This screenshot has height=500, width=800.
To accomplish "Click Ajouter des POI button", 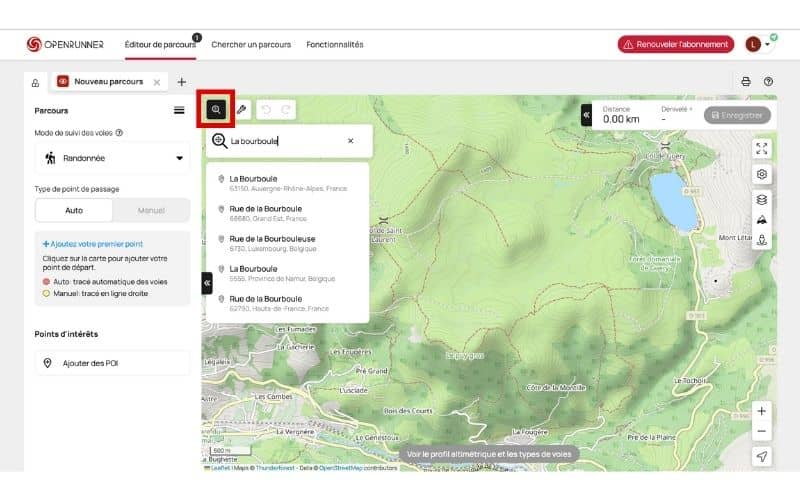I will pyautogui.click(x=112, y=363).
